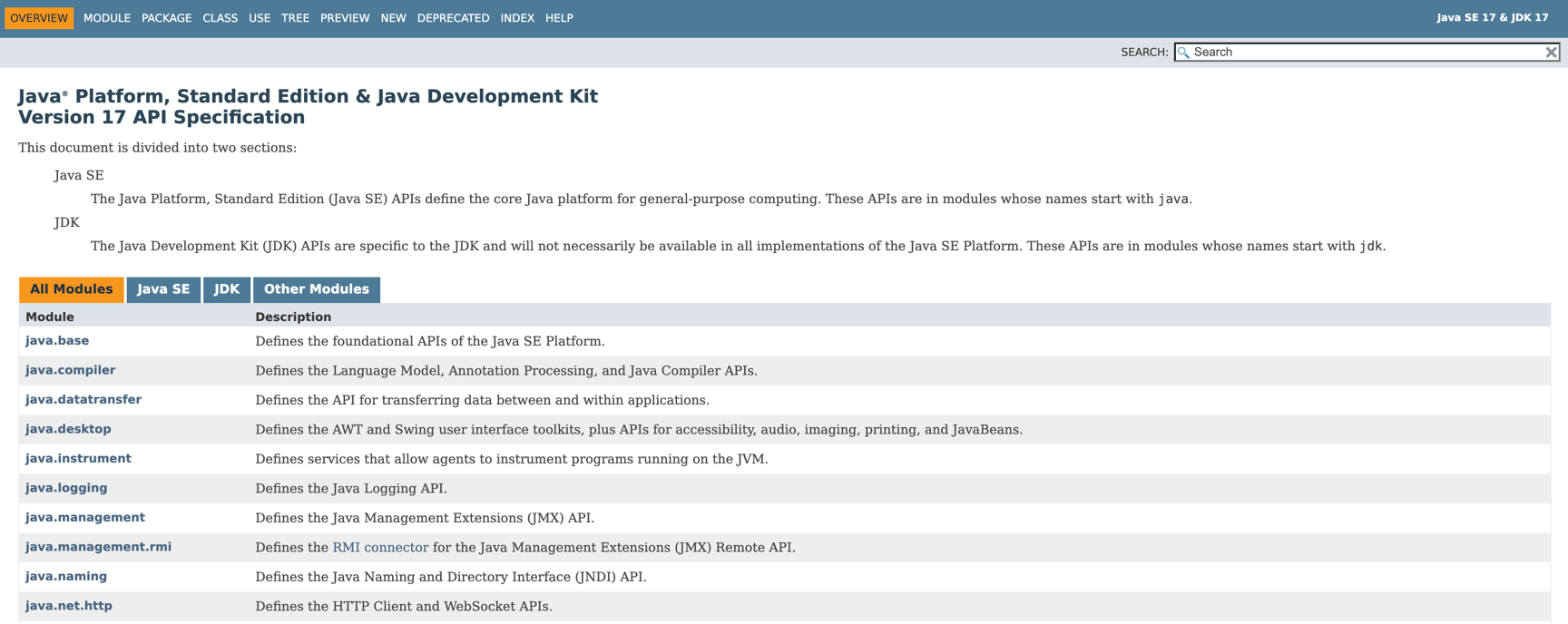Select the Other Modules tab
This screenshot has width=1568, height=624.
[316, 289]
